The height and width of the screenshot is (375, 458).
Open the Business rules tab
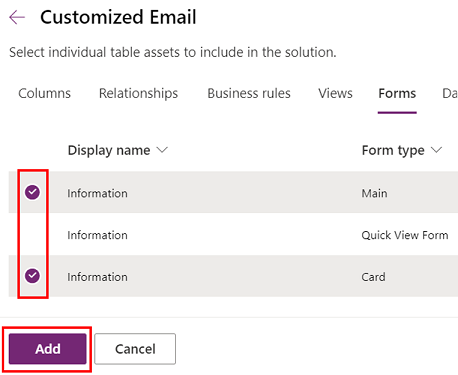[249, 93]
